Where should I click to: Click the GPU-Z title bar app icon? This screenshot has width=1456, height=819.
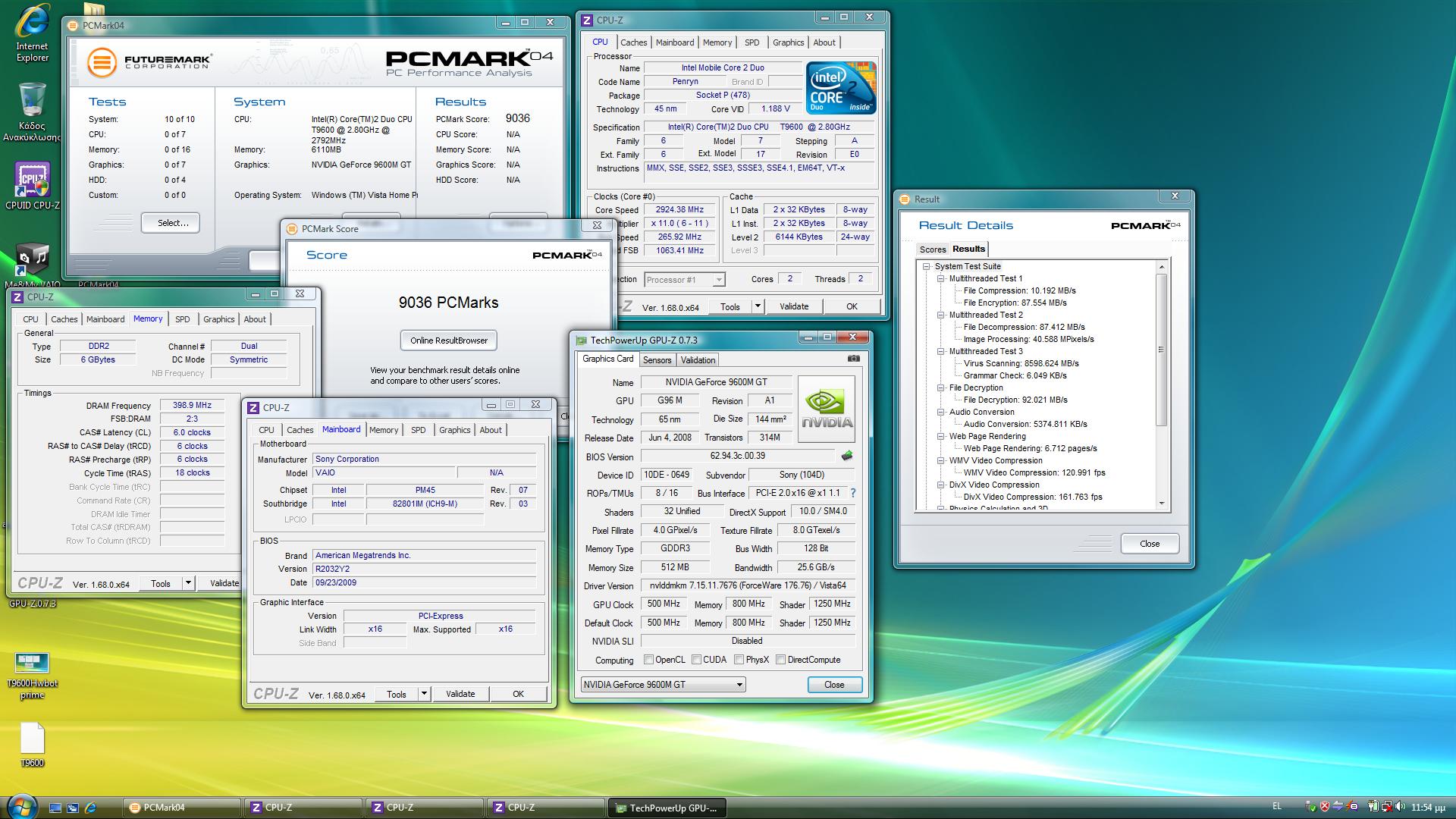click(582, 340)
